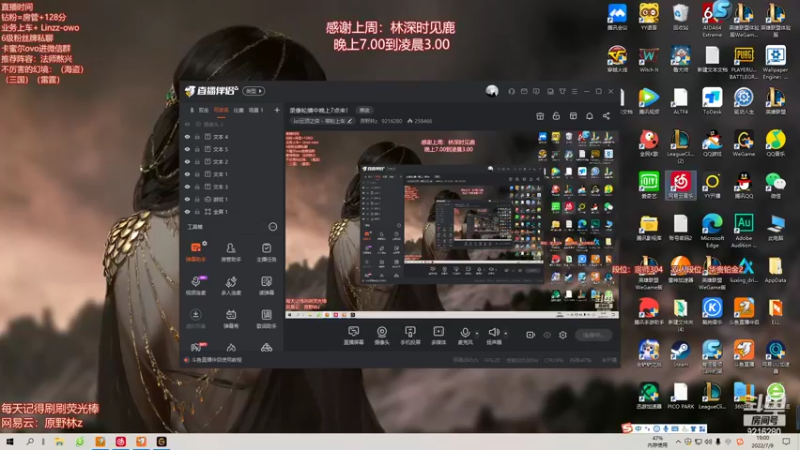Open the microphone device dropdown arrow

(x=477, y=333)
